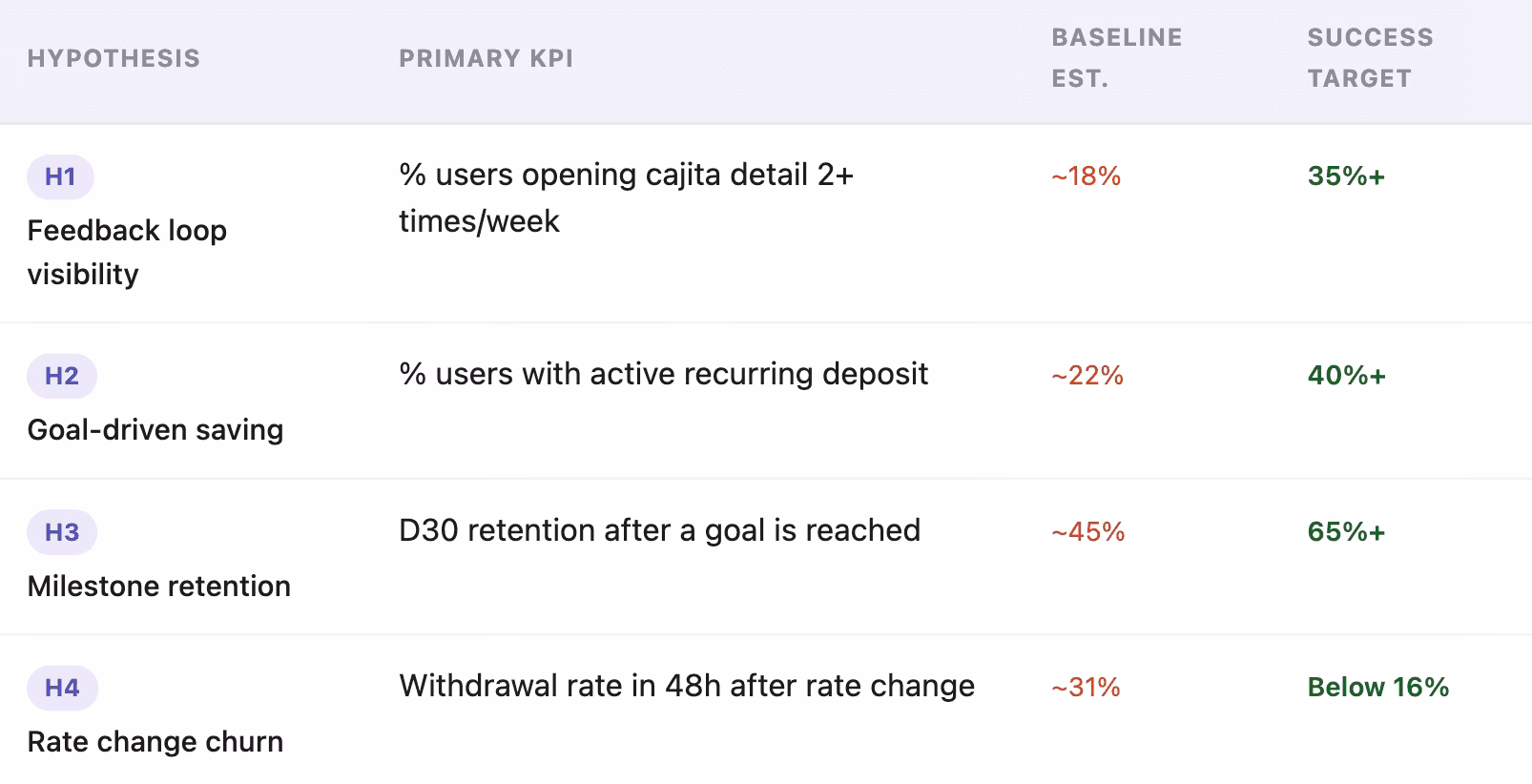Click the Baseline Est. column header
Viewport: 1532px width, 784px height.
(1117, 57)
